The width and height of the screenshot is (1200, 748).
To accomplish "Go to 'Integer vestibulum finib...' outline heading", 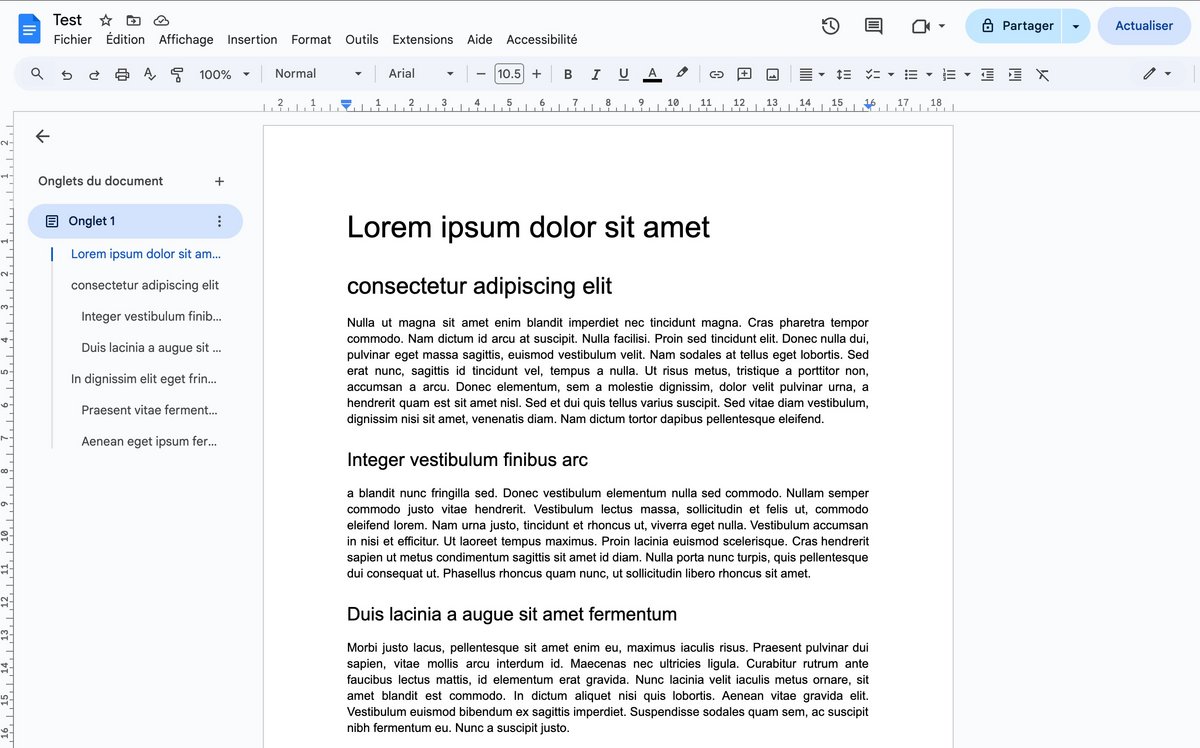I will click(x=151, y=317).
